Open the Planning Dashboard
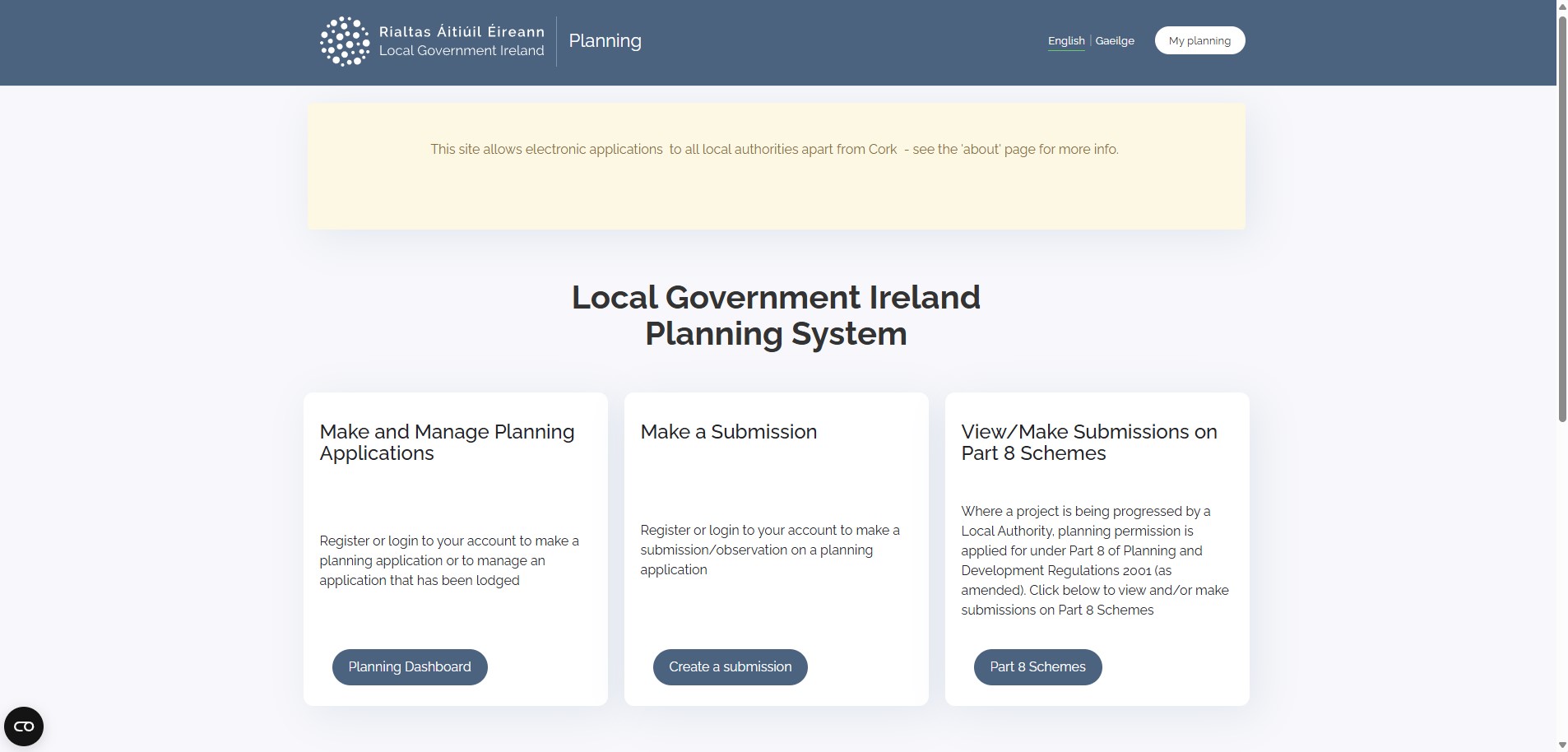Viewport: 1568px width, 752px height. [410, 666]
